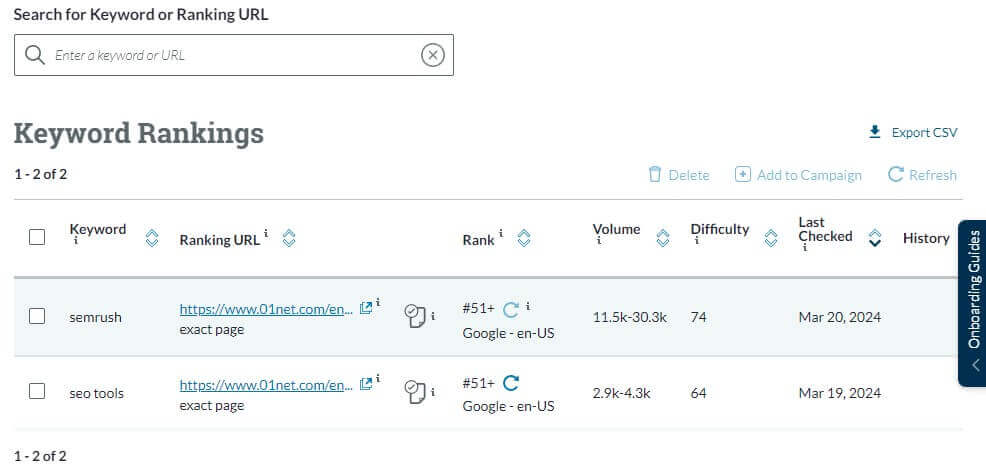
Task: Open the 01net.com URL in semrush row
Action: tap(266, 309)
